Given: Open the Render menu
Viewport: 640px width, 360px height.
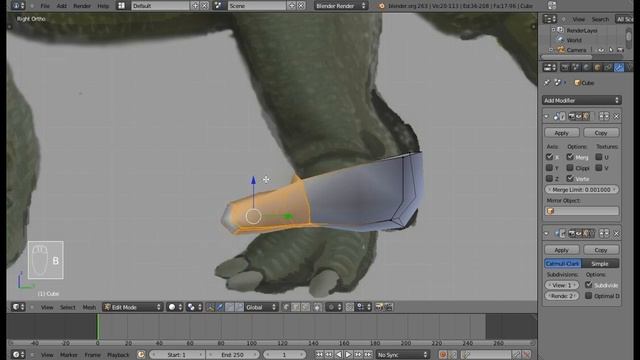Looking at the screenshot, I should [x=82, y=6].
